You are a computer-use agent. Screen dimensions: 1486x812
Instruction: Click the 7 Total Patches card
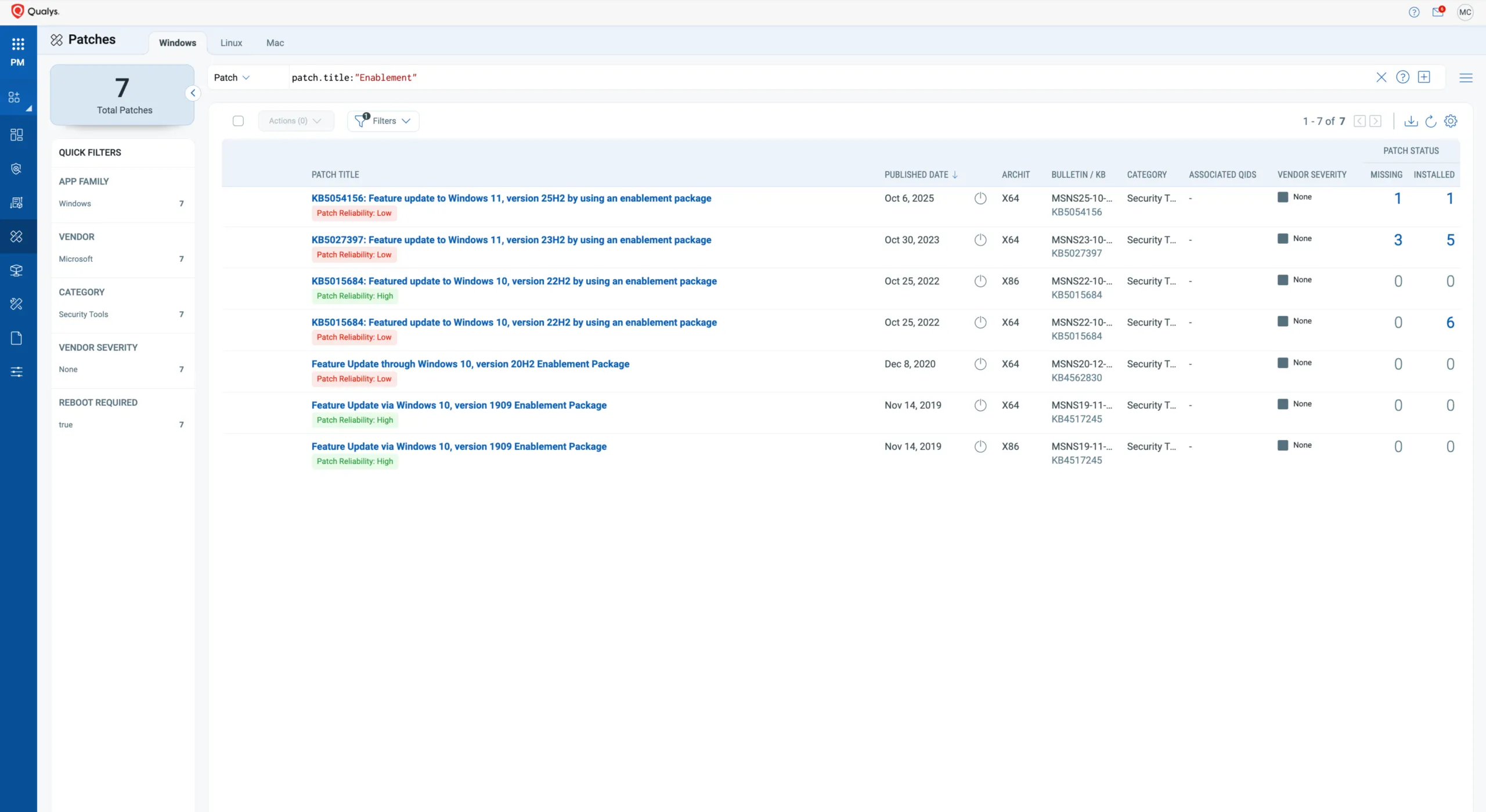pos(122,95)
